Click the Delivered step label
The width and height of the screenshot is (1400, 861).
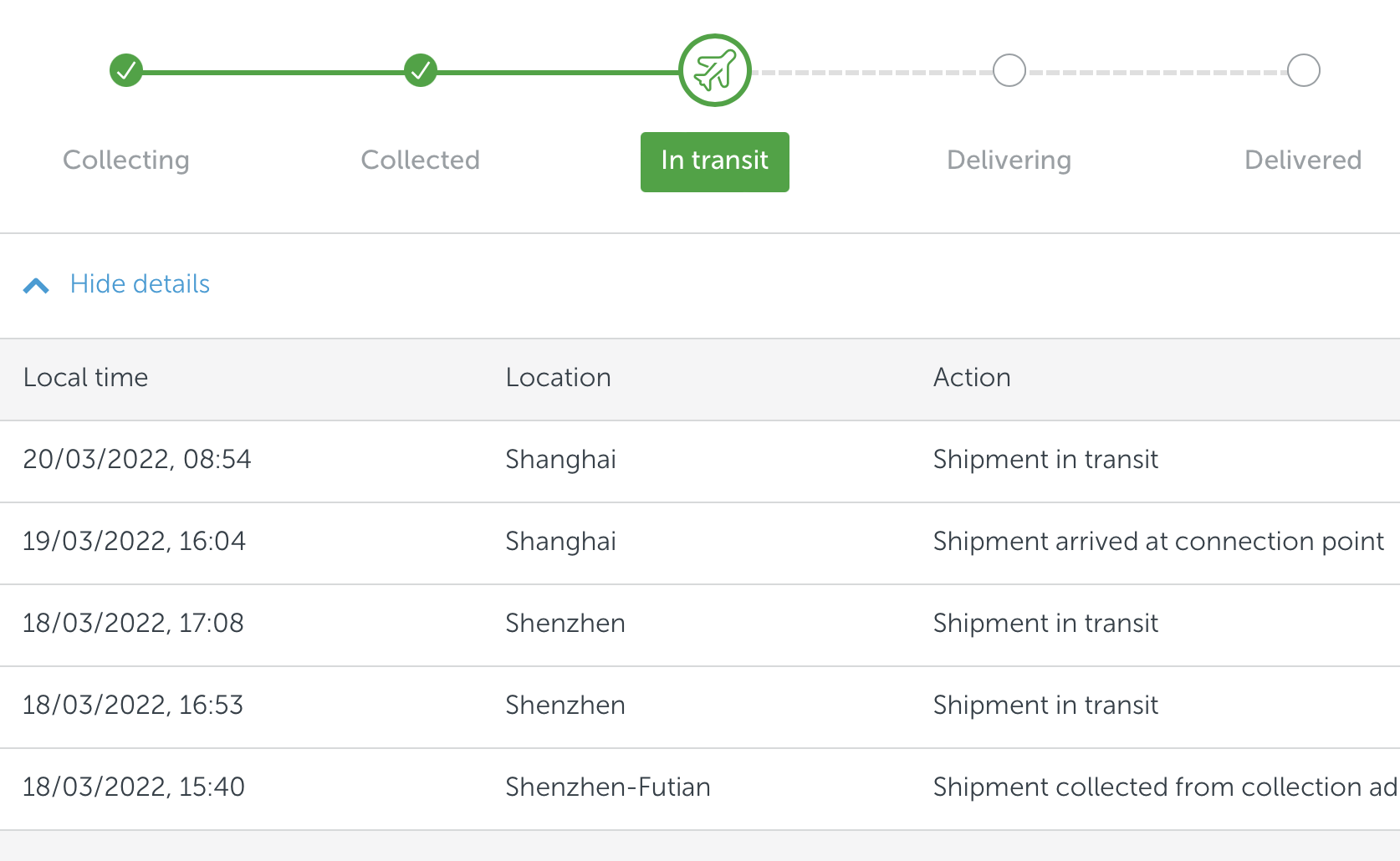(1302, 160)
